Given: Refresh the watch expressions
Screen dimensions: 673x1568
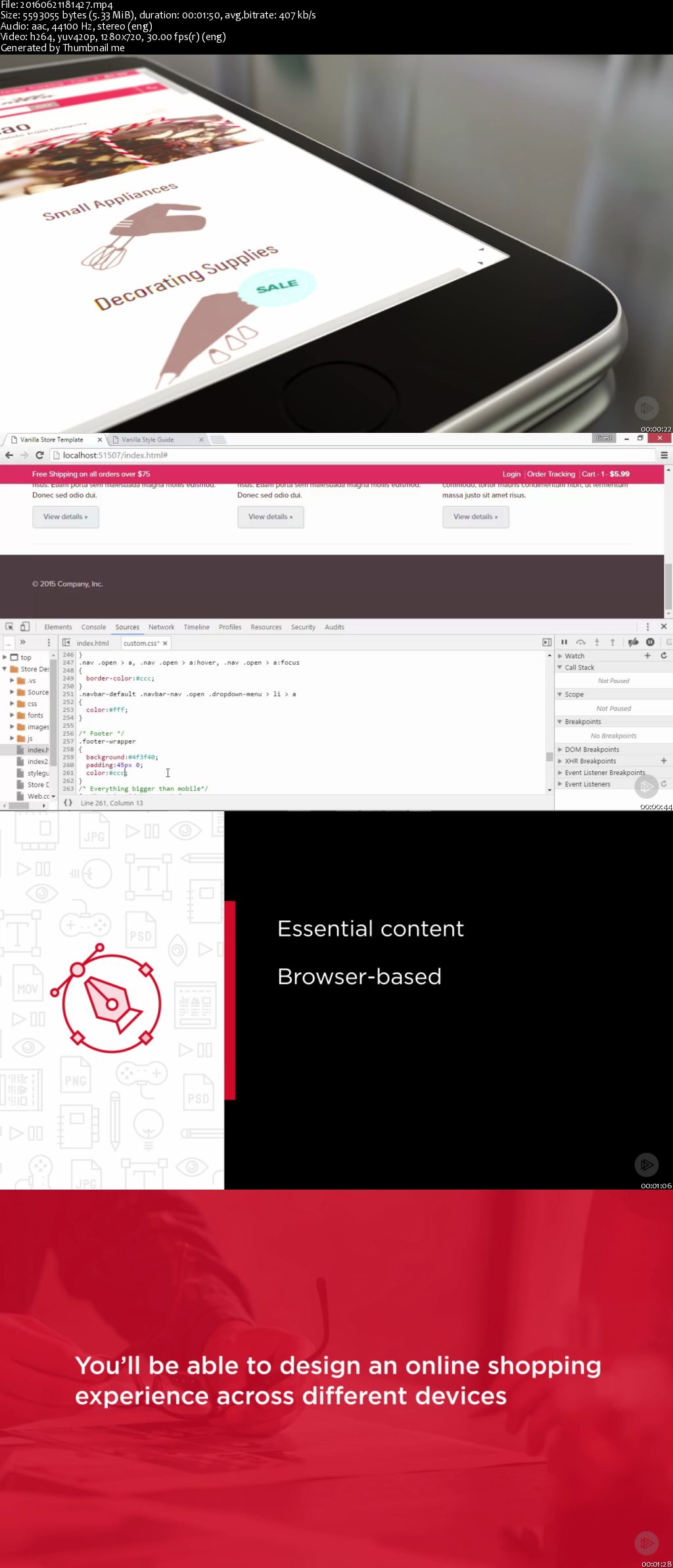Looking at the screenshot, I should tap(664, 656).
